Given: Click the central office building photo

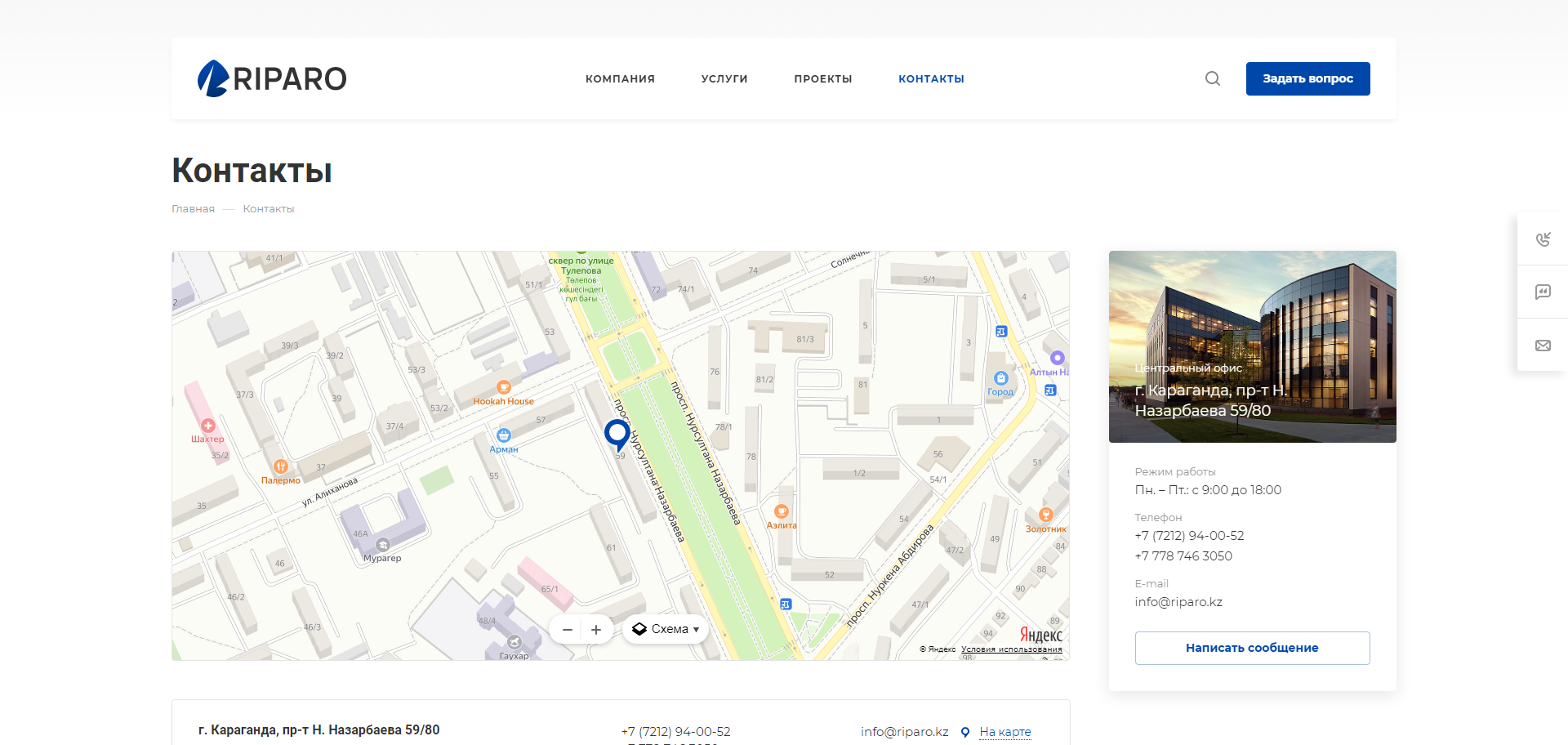Looking at the screenshot, I should coord(1253,346).
